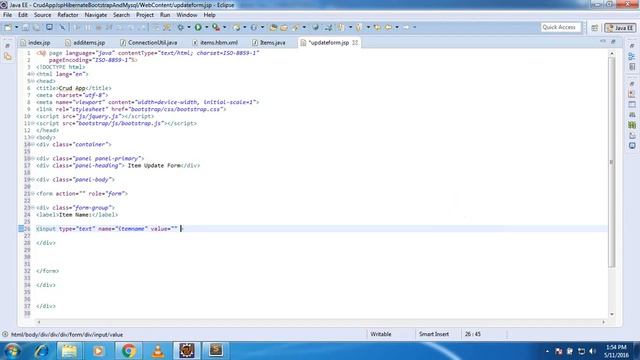
Task: Collapse the form tag fold on line 21
Action: (x=33, y=193)
